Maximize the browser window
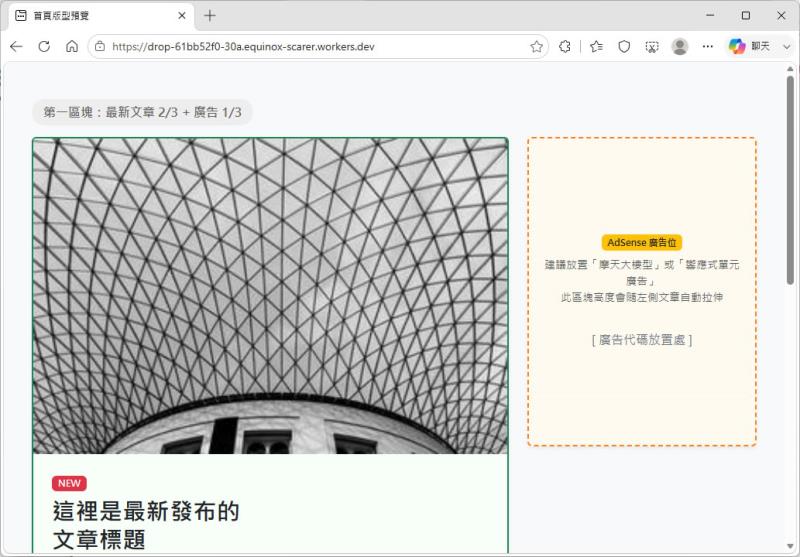800x557 pixels. pyautogui.click(x=746, y=15)
